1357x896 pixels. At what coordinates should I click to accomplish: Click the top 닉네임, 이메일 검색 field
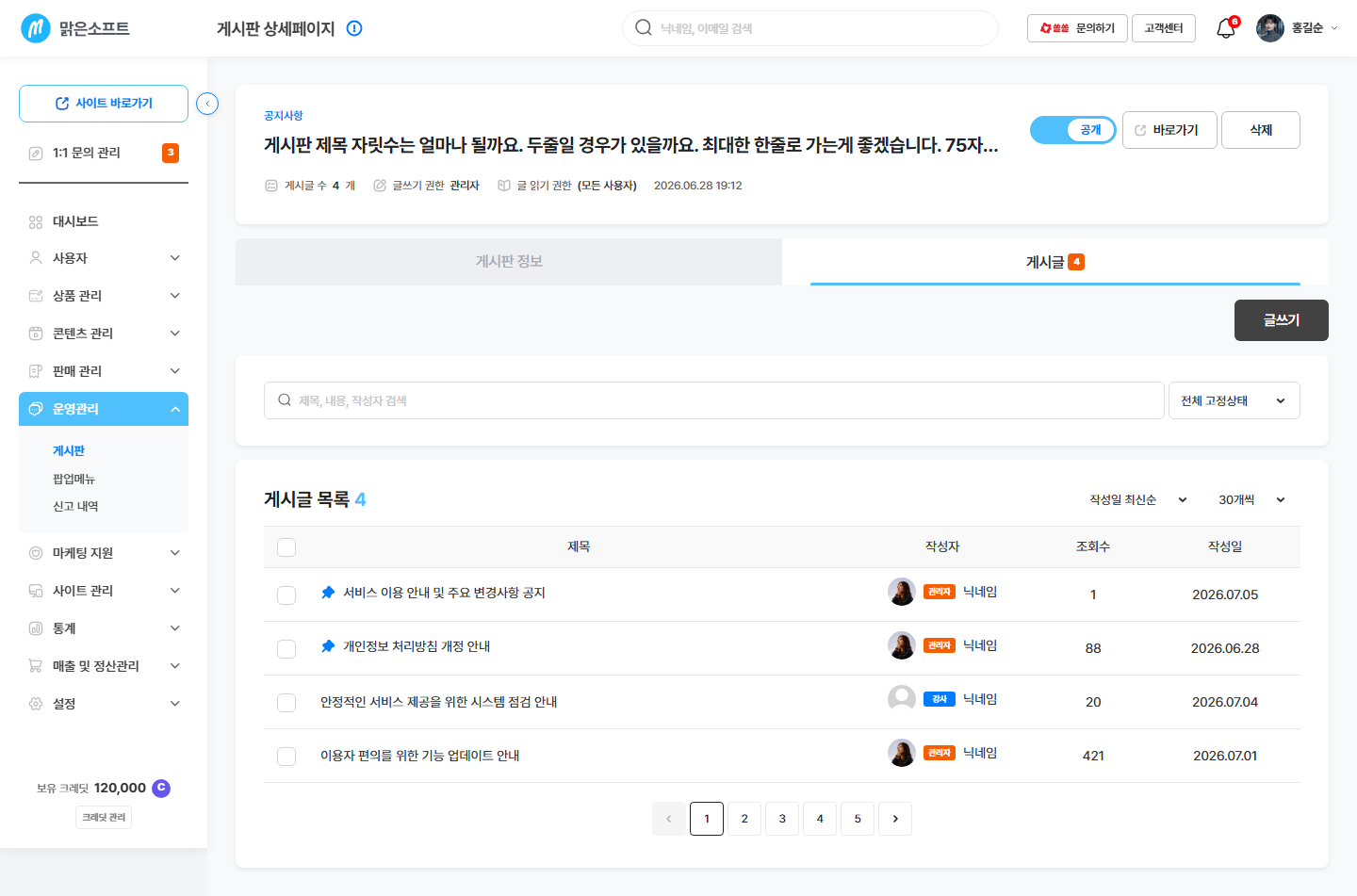[x=810, y=28]
